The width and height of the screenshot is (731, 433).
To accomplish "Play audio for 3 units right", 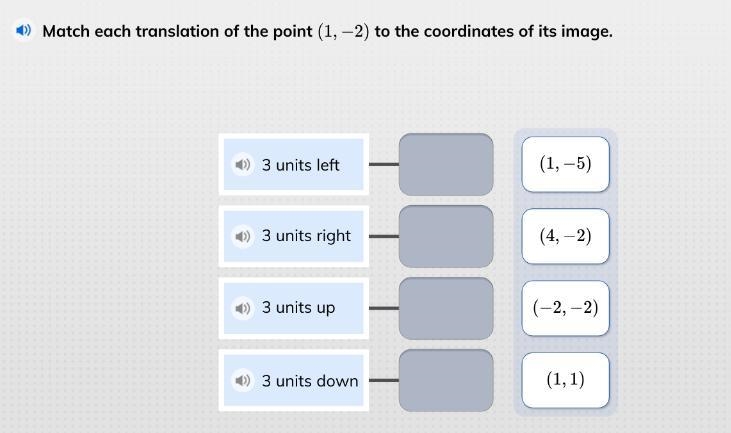I will (x=242, y=236).
